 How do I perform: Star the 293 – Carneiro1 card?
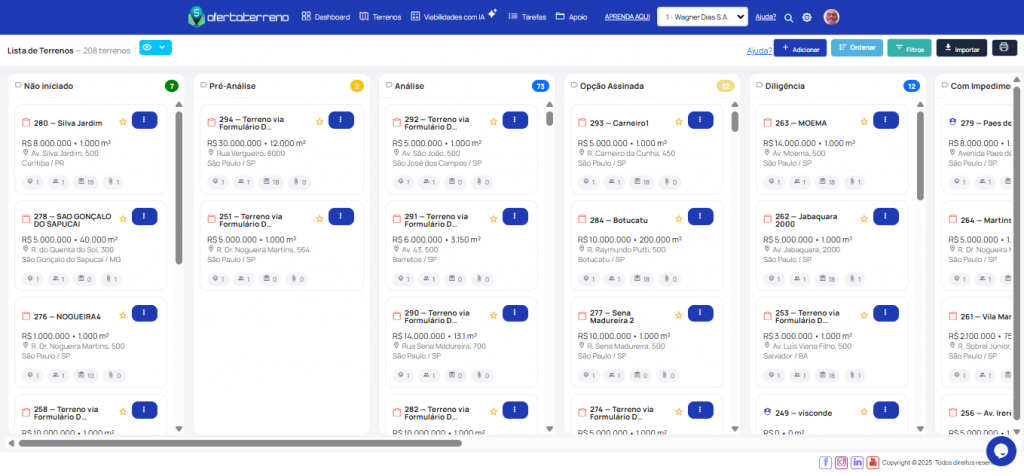679,121
